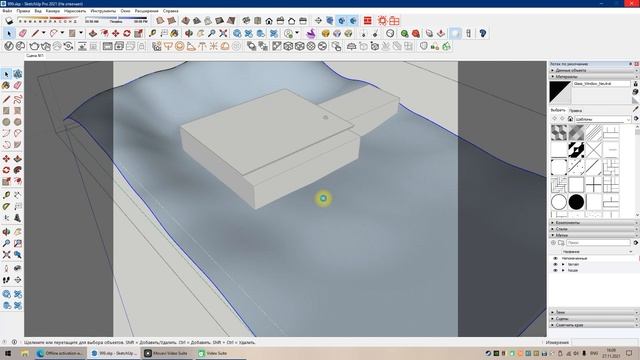640x360 pixels.
Task: Open the Draw menu
Action: pyautogui.click(x=75, y=11)
